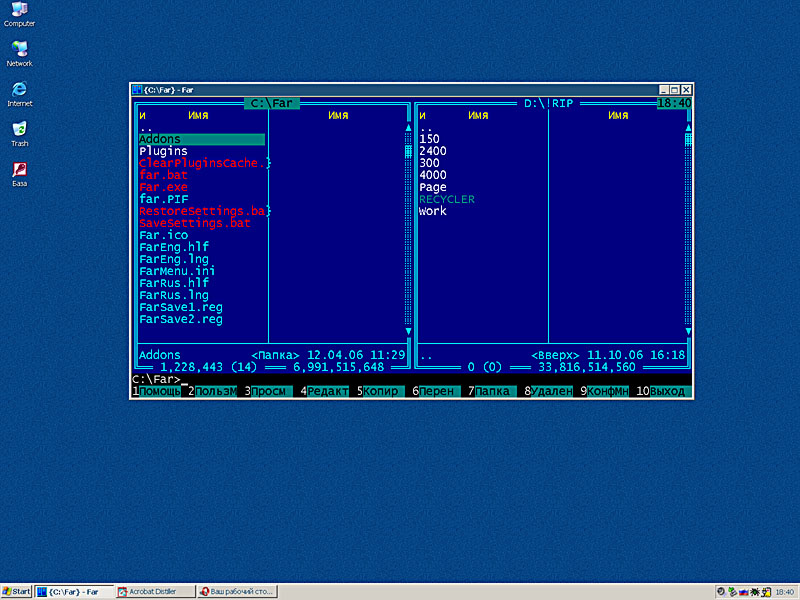The height and width of the screenshot is (600, 800).
Task: Select the Page folder in right panel
Action: click(x=433, y=187)
